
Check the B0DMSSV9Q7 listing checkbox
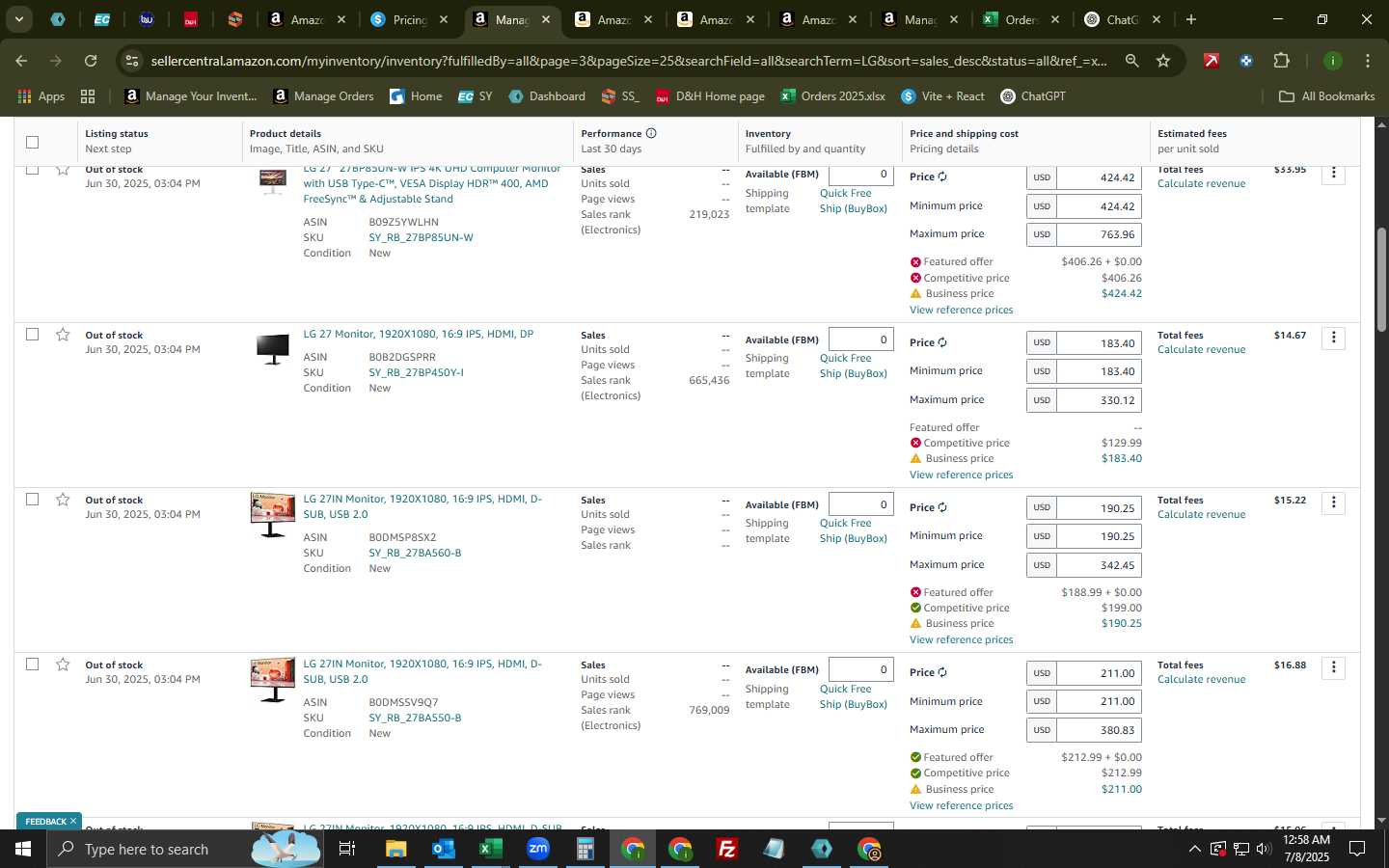32,665
